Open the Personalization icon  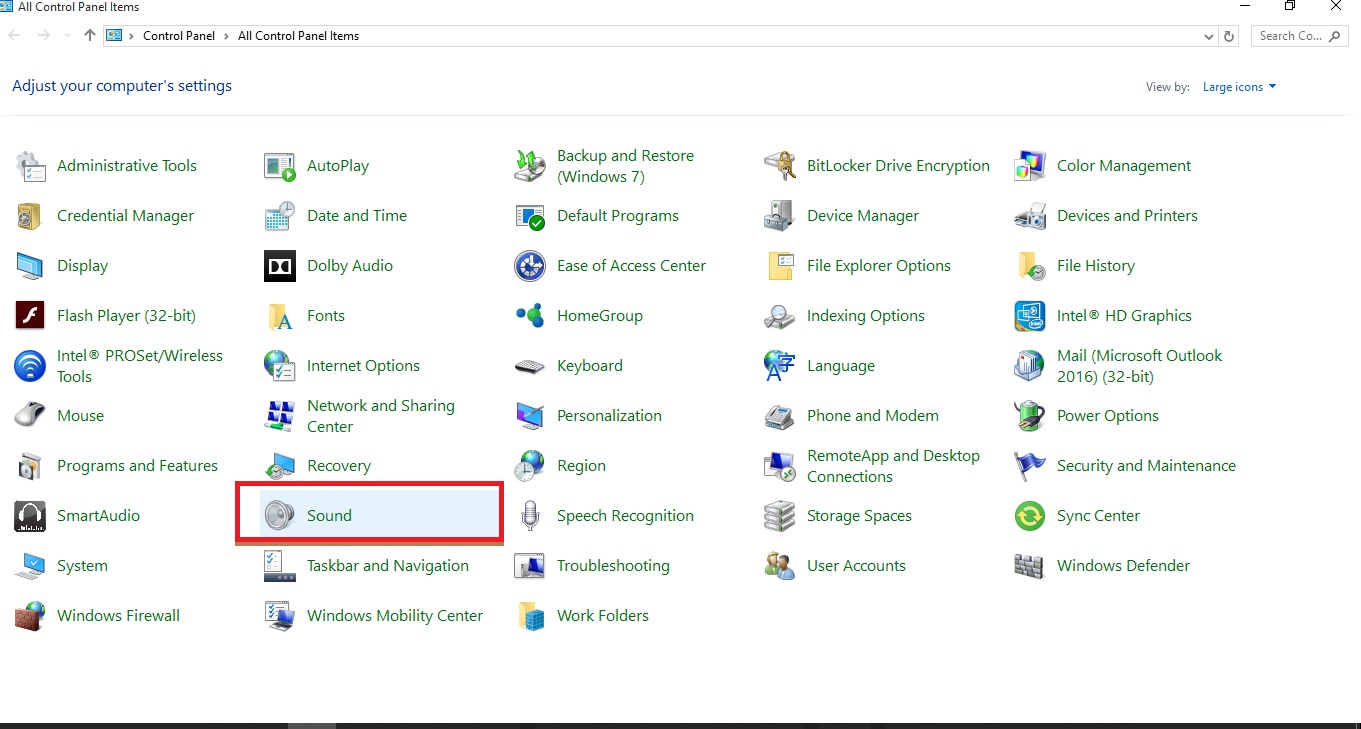[530, 416]
